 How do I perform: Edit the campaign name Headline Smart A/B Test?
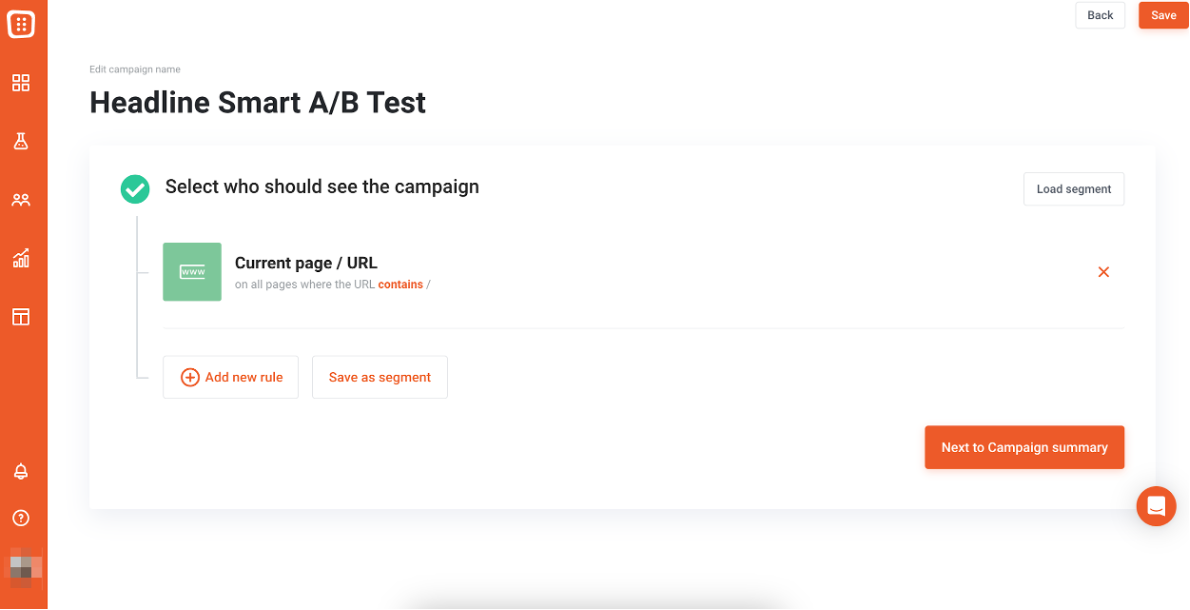[257, 102]
